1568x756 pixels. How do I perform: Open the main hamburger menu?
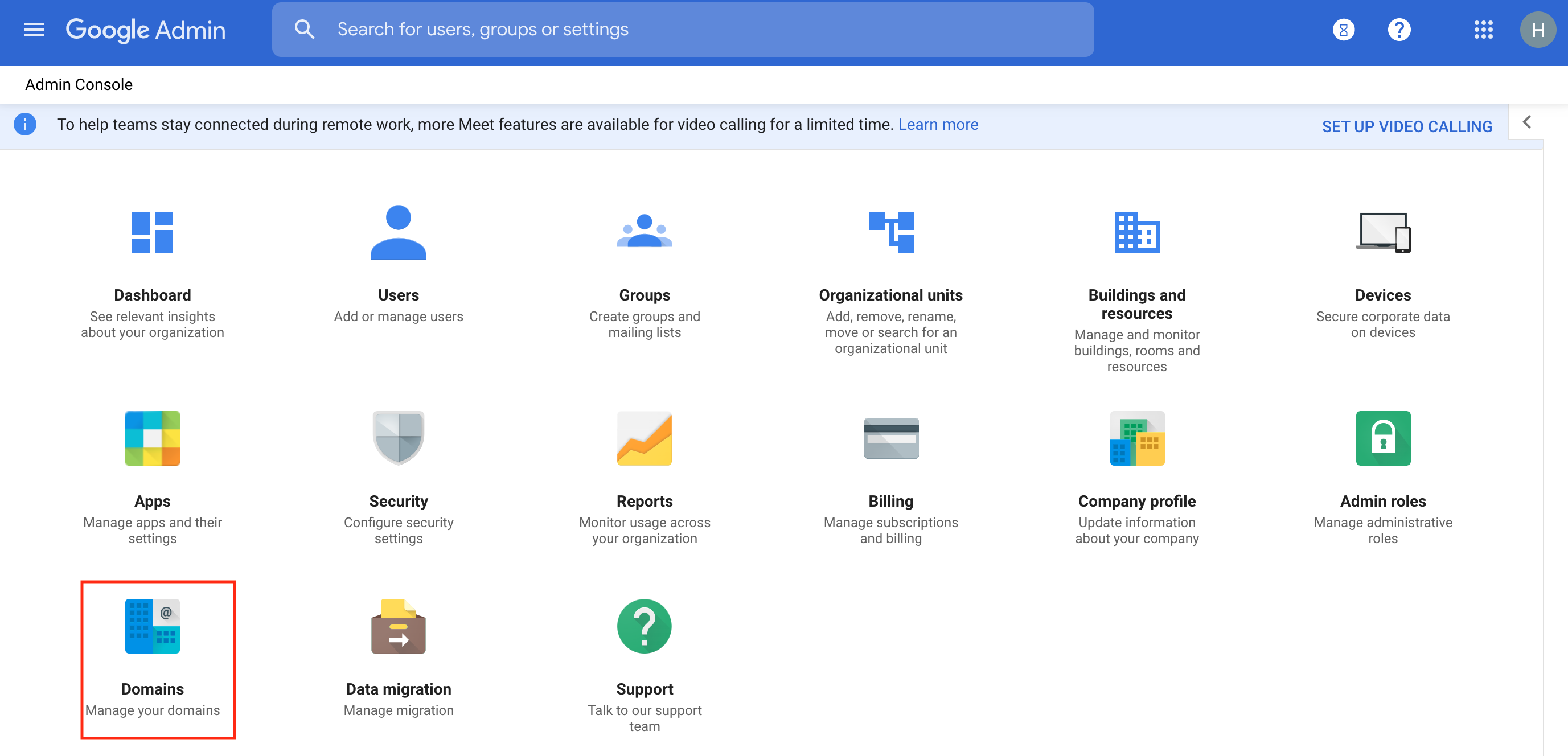click(34, 30)
